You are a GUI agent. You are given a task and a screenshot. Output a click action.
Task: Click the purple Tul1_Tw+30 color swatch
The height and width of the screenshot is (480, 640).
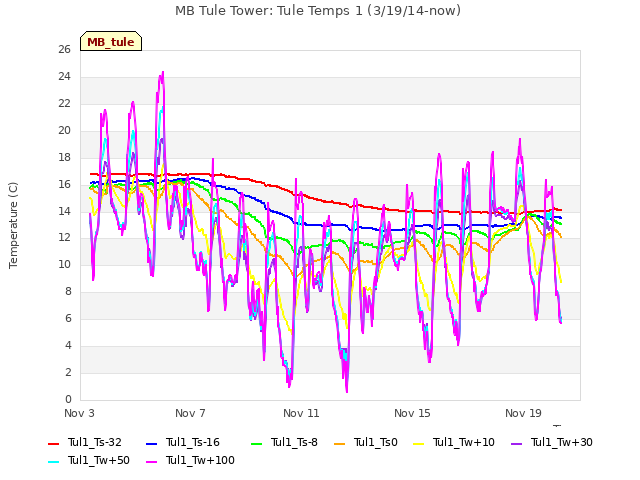[x=517, y=444]
